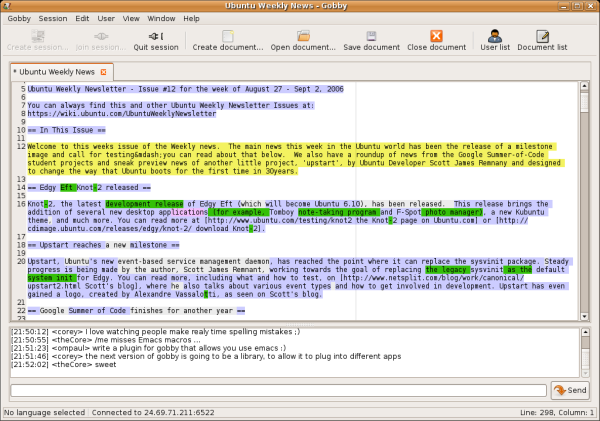Click the green highlighted 'photo manager)' text

pyautogui.click(x=454, y=212)
